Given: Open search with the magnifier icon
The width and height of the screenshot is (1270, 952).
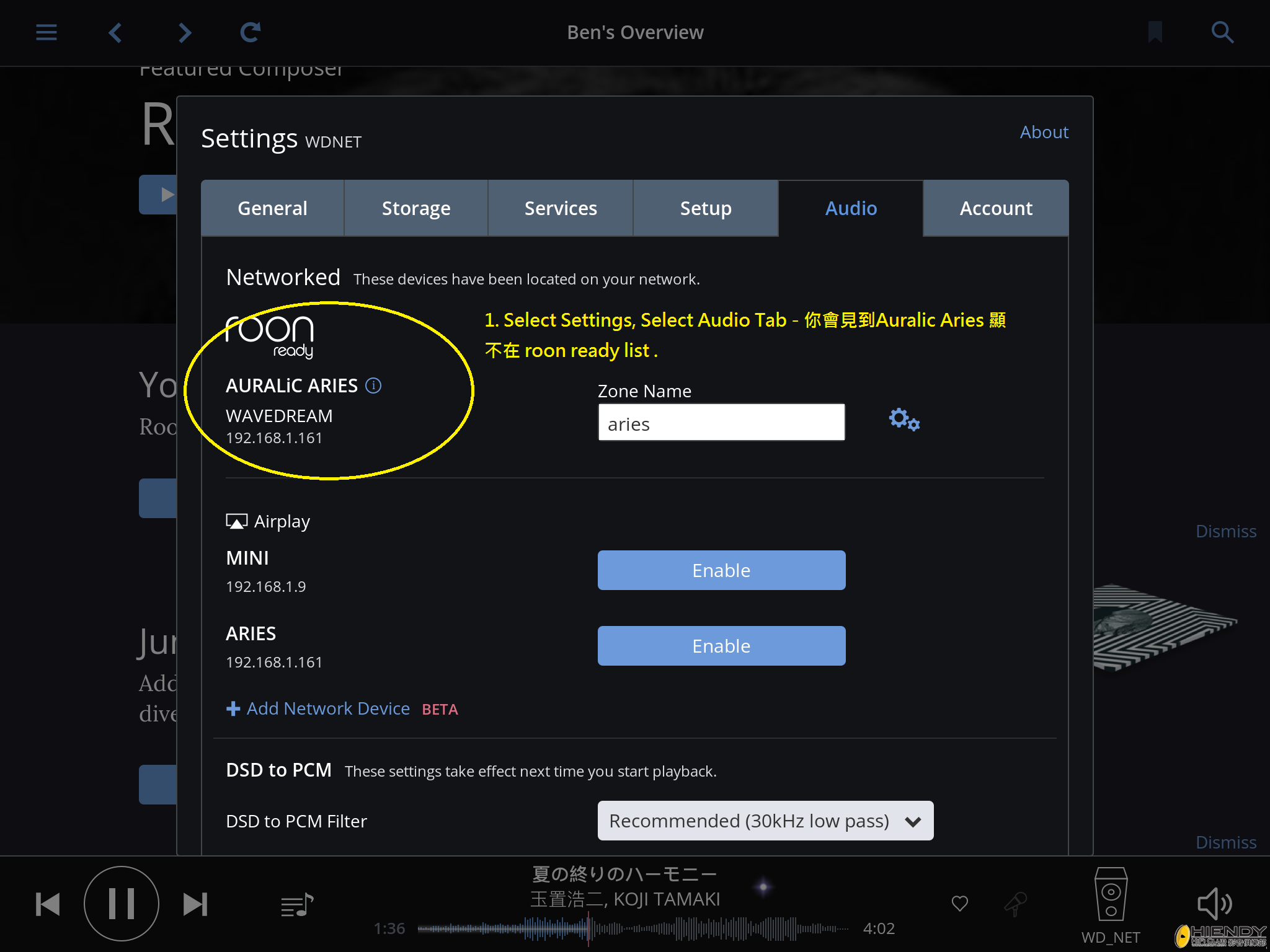Looking at the screenshot, I should click(1222, 32).
